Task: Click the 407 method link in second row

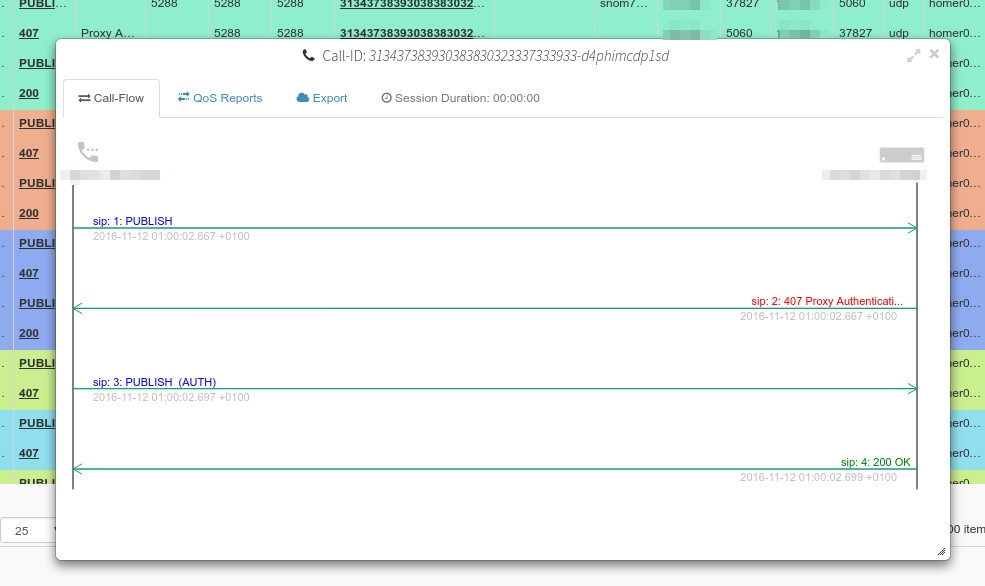Action: 29,33
